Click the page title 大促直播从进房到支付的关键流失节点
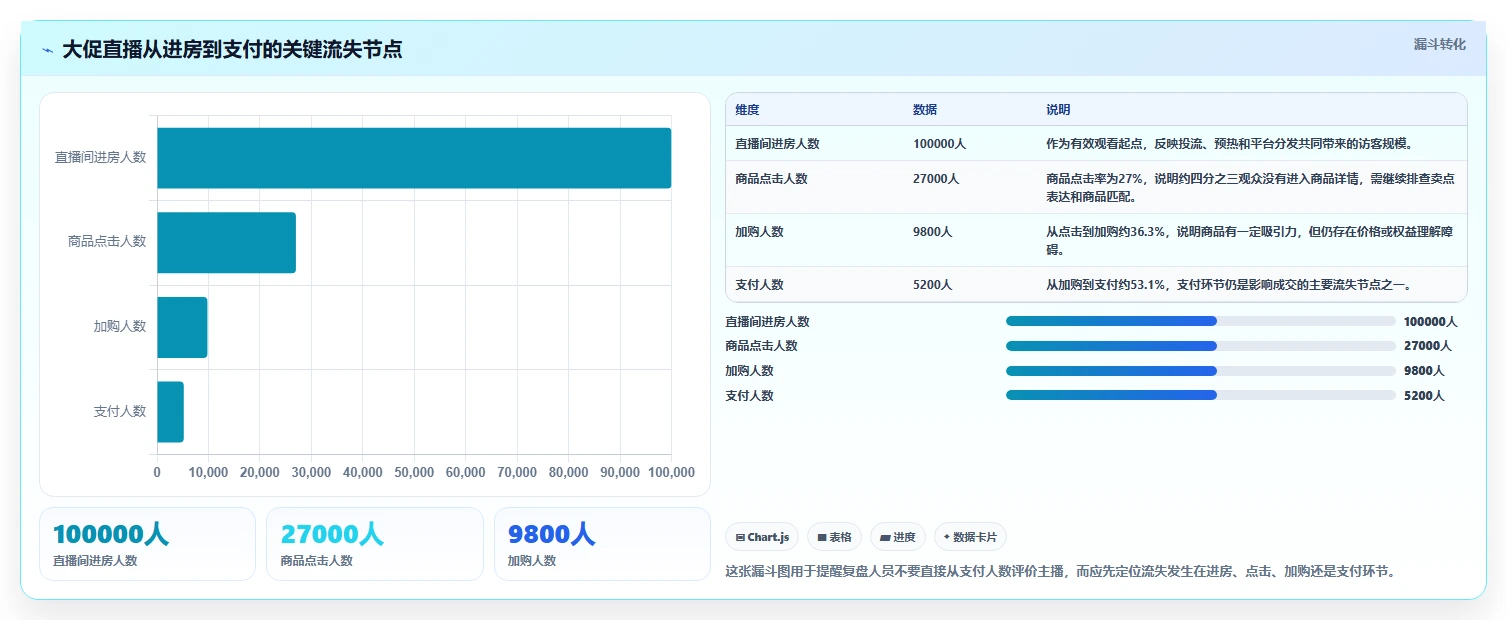The width and height of the screenshot is (1507, 620). (232, 49)
